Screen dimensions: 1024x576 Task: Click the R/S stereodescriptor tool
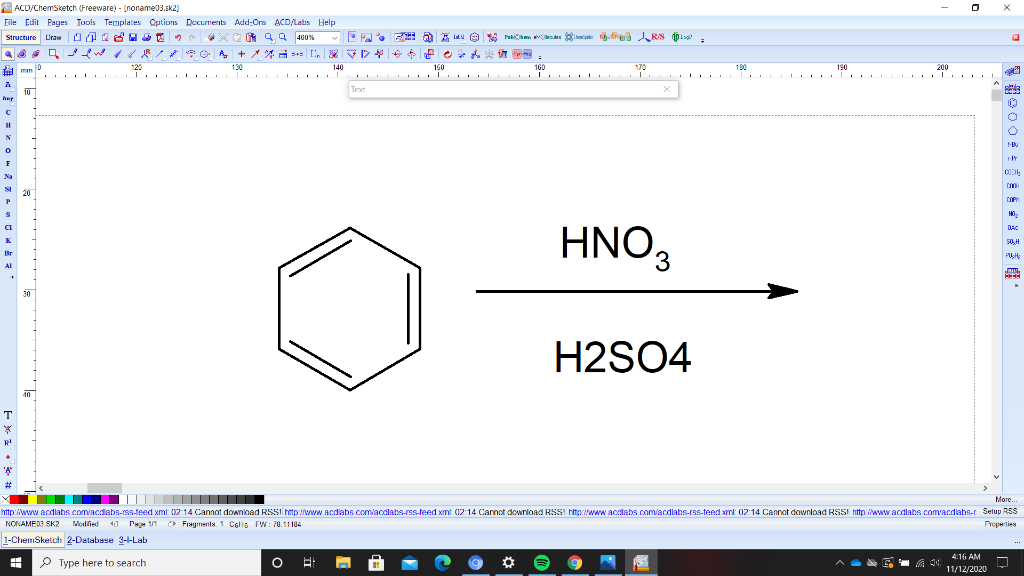pyautogui.click(x=657, y=38)
